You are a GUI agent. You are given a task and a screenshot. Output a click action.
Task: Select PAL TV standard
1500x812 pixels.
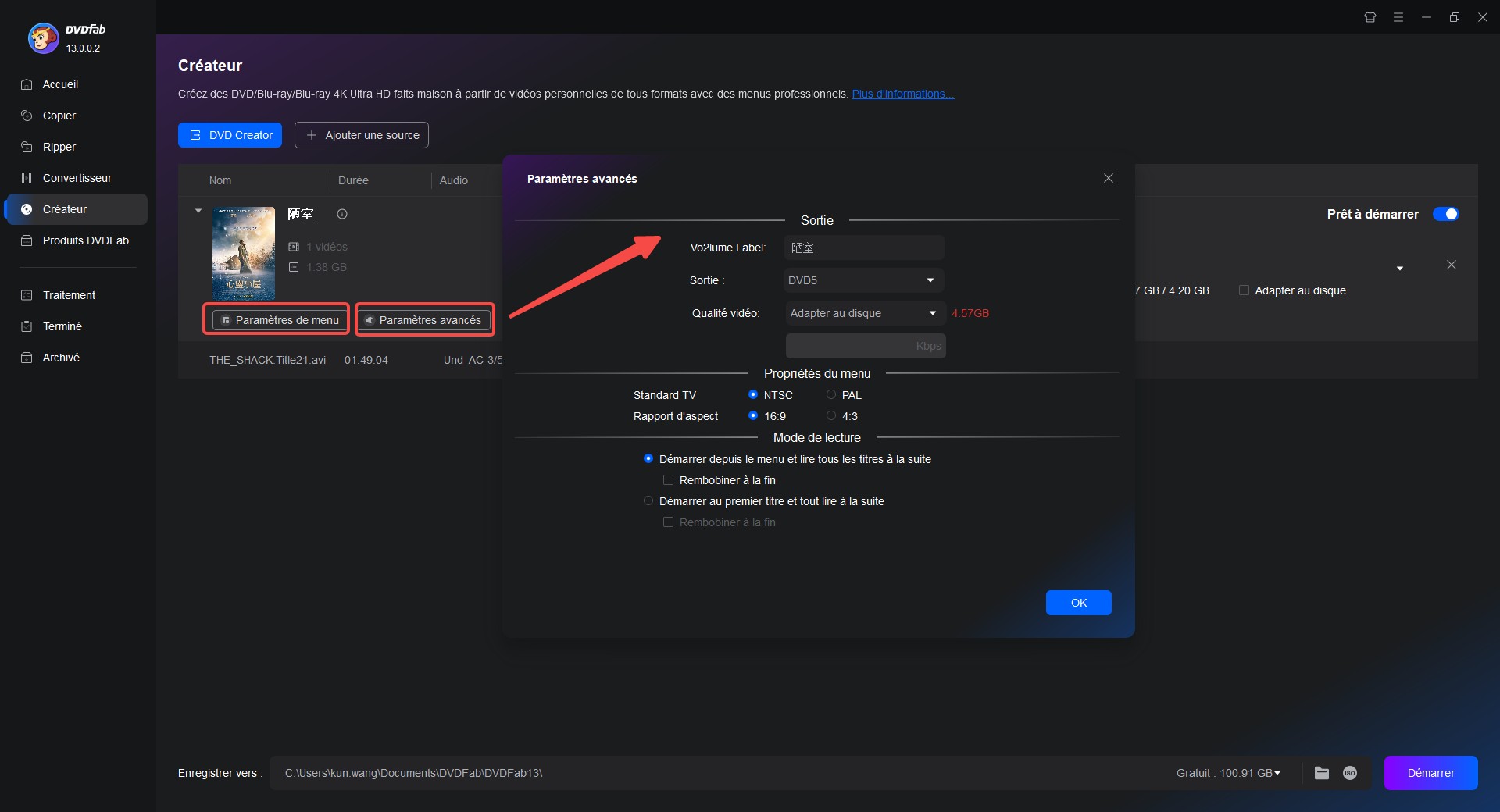tap(831, 395)
